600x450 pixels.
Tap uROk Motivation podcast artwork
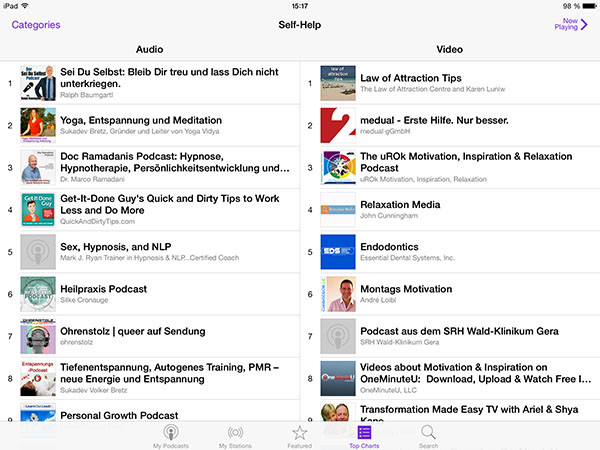click(338, 168)
